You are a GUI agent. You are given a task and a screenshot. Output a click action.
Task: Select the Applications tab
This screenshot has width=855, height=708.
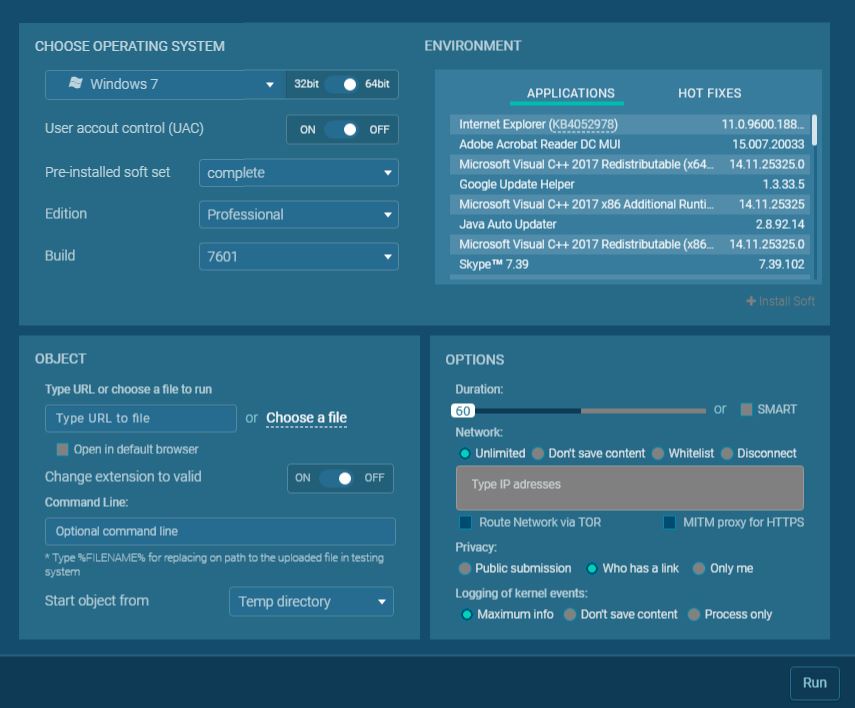pos(570,93)
